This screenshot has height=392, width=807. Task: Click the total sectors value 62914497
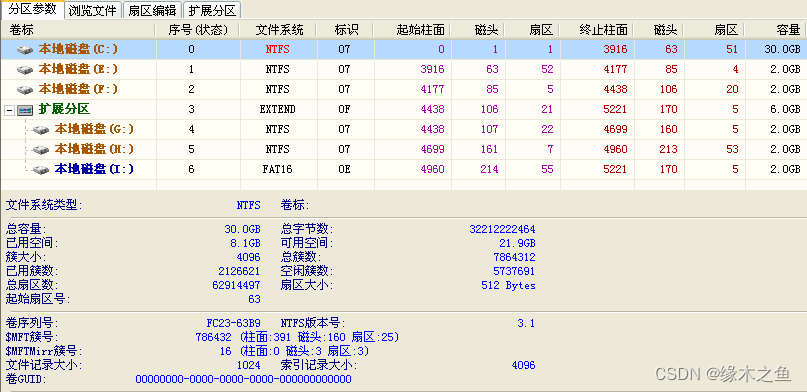click(236, 285)
